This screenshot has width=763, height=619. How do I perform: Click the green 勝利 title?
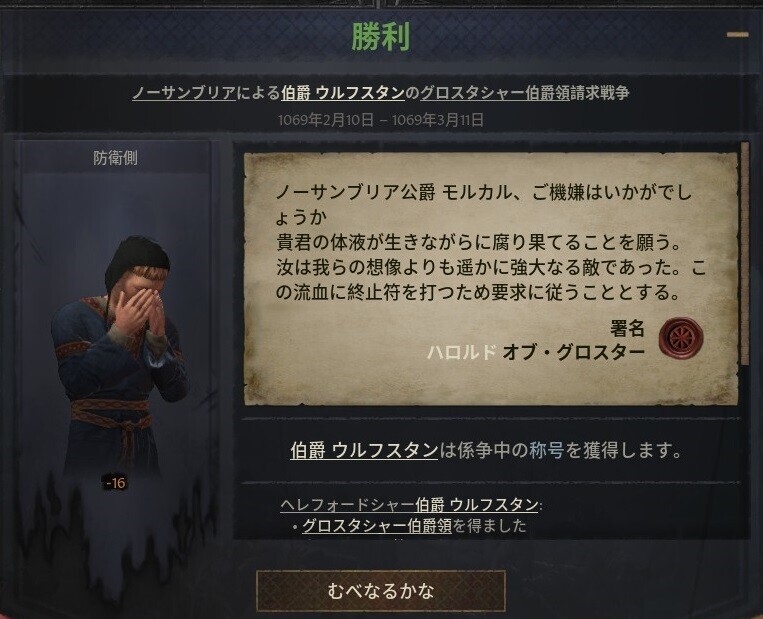[381, 37]
